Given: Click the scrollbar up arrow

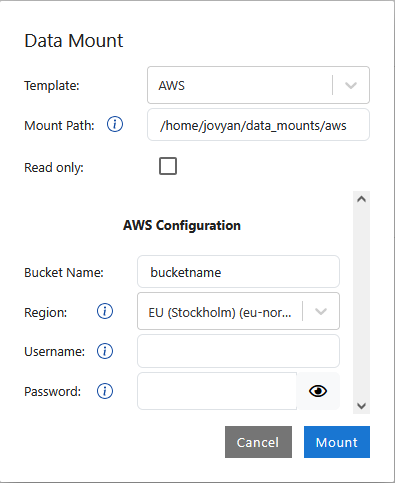Looking at the screenshot, I should 361,199.
